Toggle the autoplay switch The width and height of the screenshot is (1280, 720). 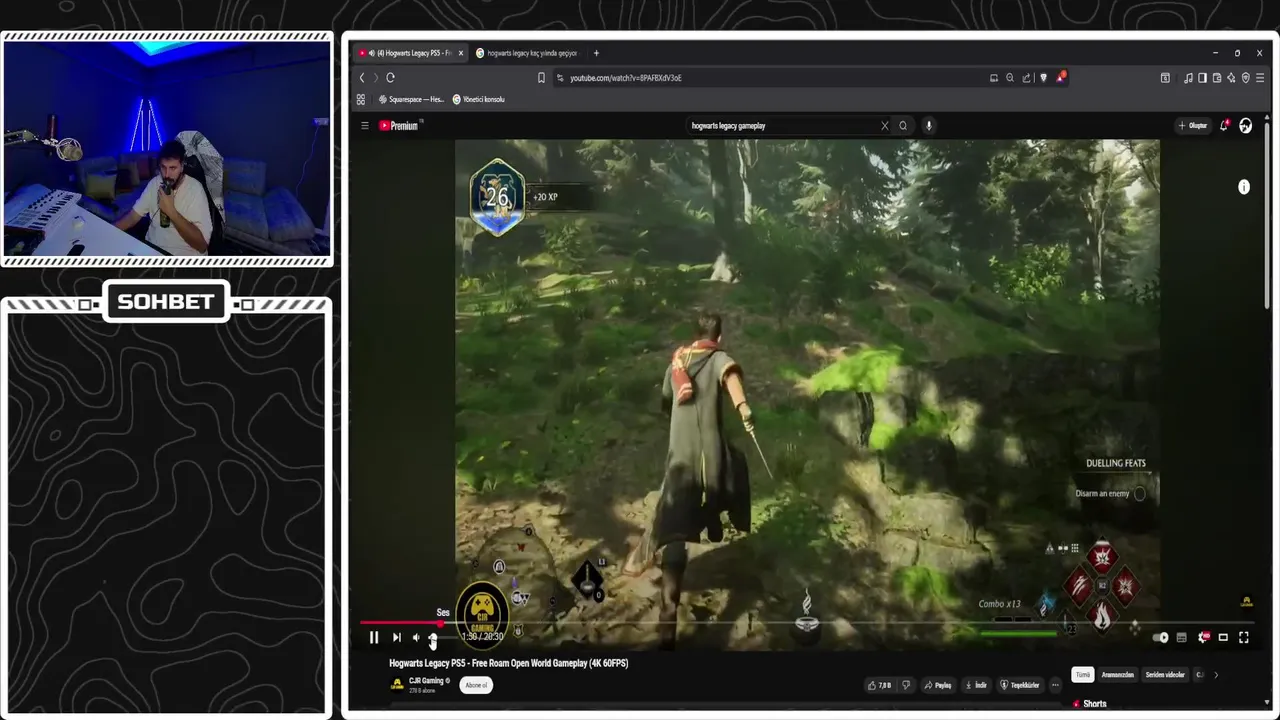click(x=1160, y=637)
